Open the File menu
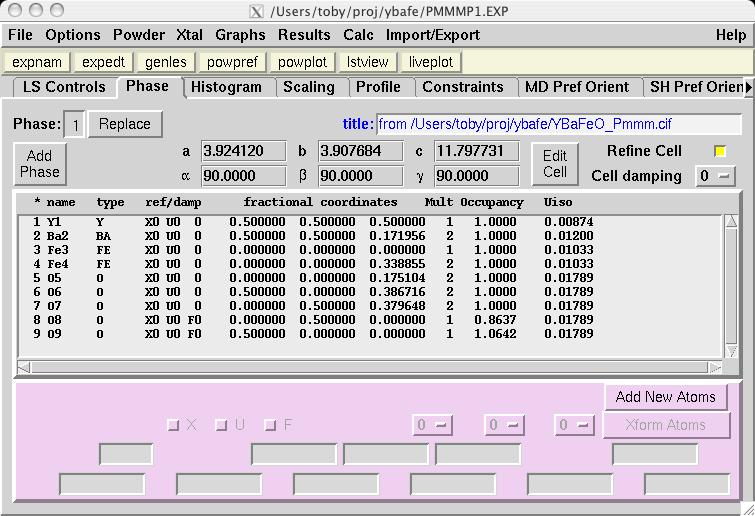755x516 pixels. coord(20,35)
